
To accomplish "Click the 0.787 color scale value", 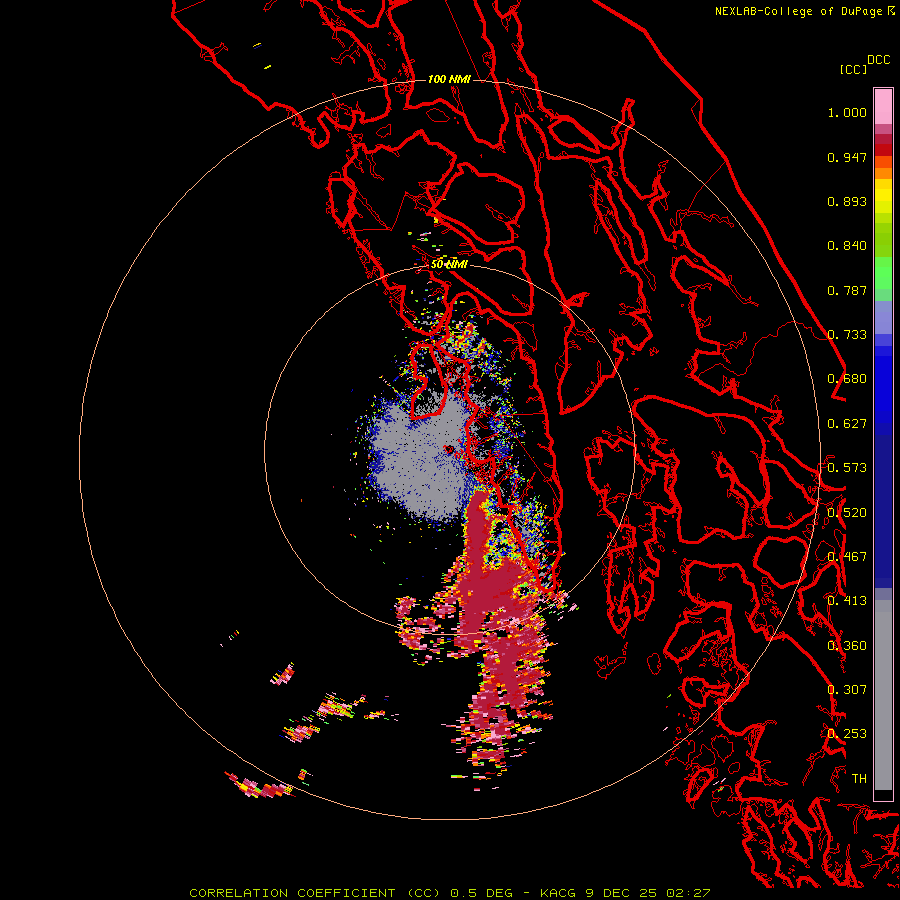I will [x=847, y=290].
